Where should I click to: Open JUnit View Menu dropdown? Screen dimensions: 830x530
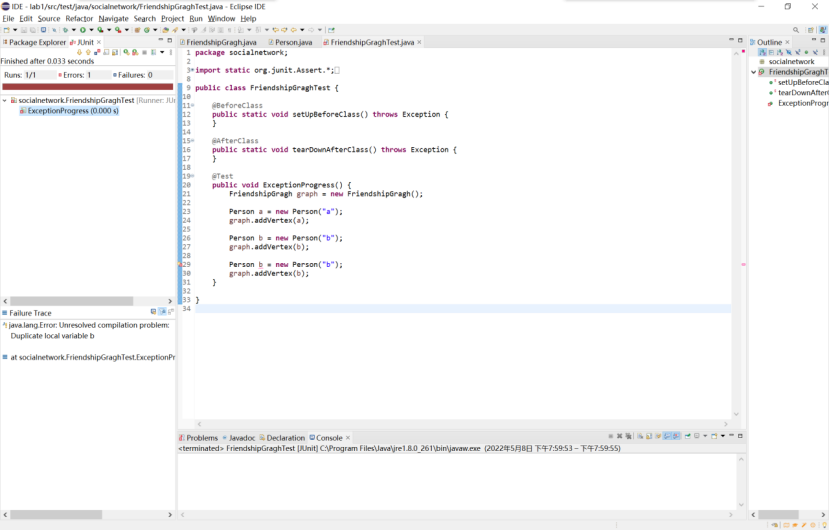[x=170, y=52]
